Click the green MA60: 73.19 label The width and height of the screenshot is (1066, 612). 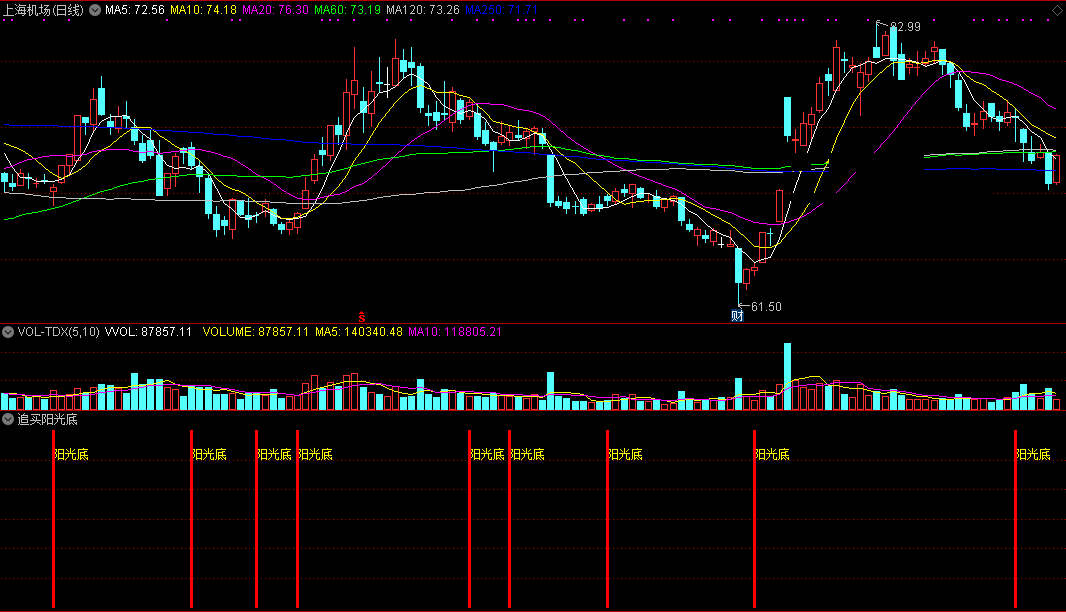click(x=347, y=10)
